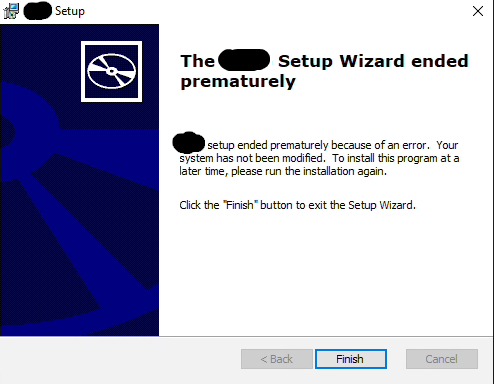
Task: Click the please run the installation again line
Action: [309, 171]
